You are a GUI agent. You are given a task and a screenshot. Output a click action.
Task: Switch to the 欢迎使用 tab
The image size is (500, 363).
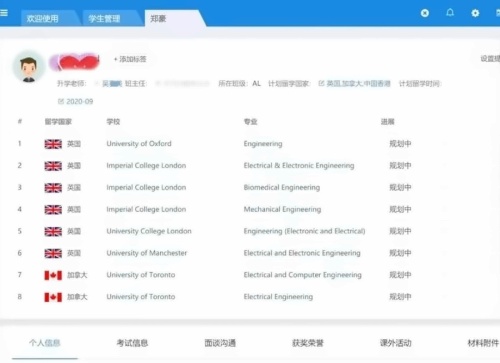pyautogui.click(x=43, y=19)
